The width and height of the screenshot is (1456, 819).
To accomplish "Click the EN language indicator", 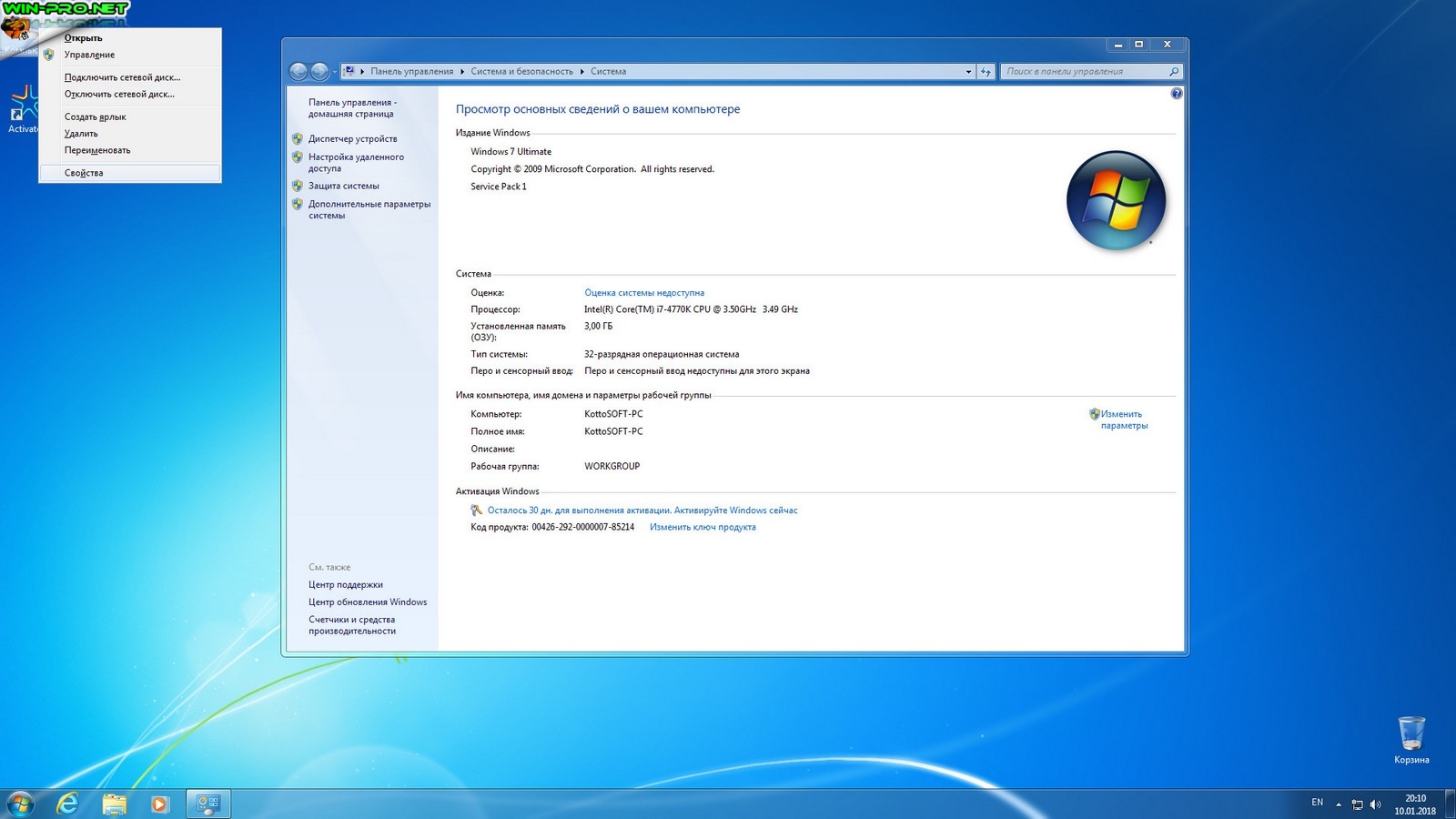I will pos(1317,803).
